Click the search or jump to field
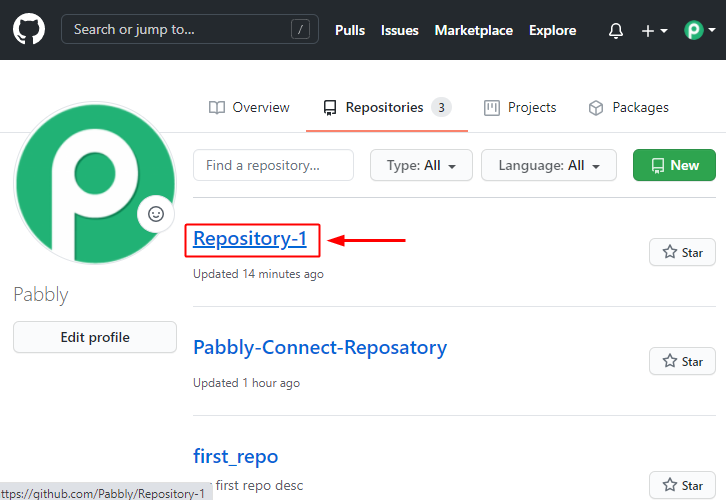 pos(189,30)
